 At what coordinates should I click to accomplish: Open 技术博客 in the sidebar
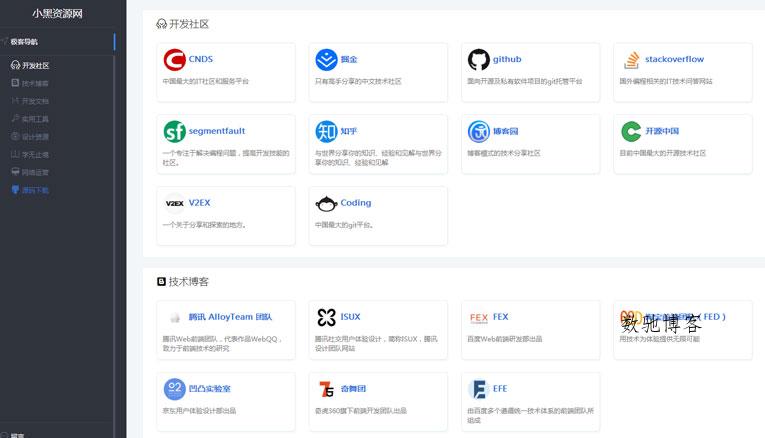click(30, 83)
